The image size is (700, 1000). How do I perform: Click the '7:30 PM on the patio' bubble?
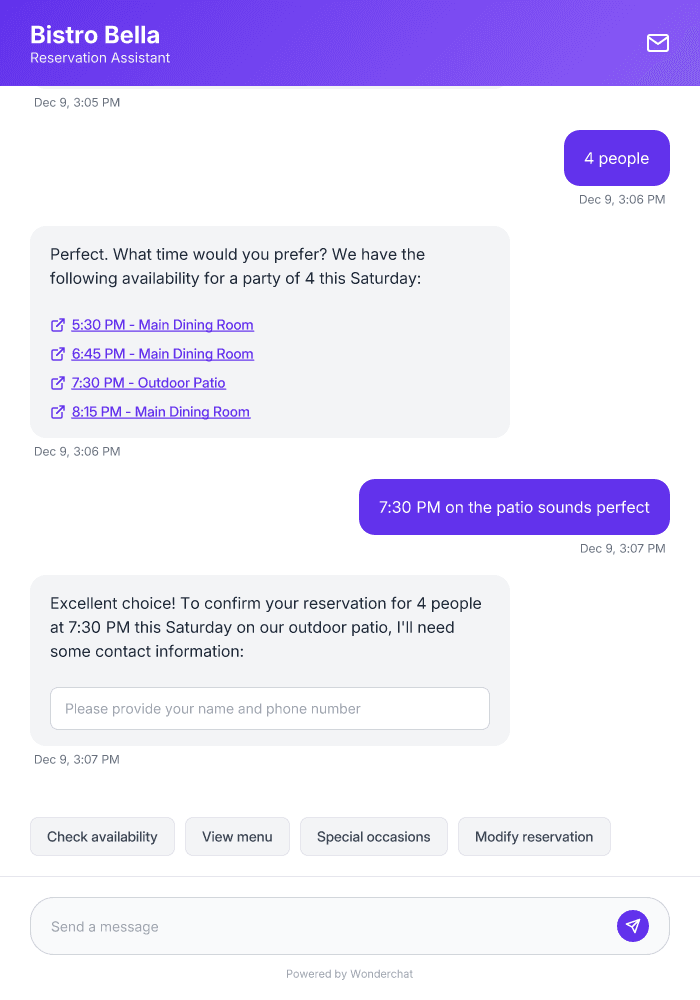[x=513, y=506]
